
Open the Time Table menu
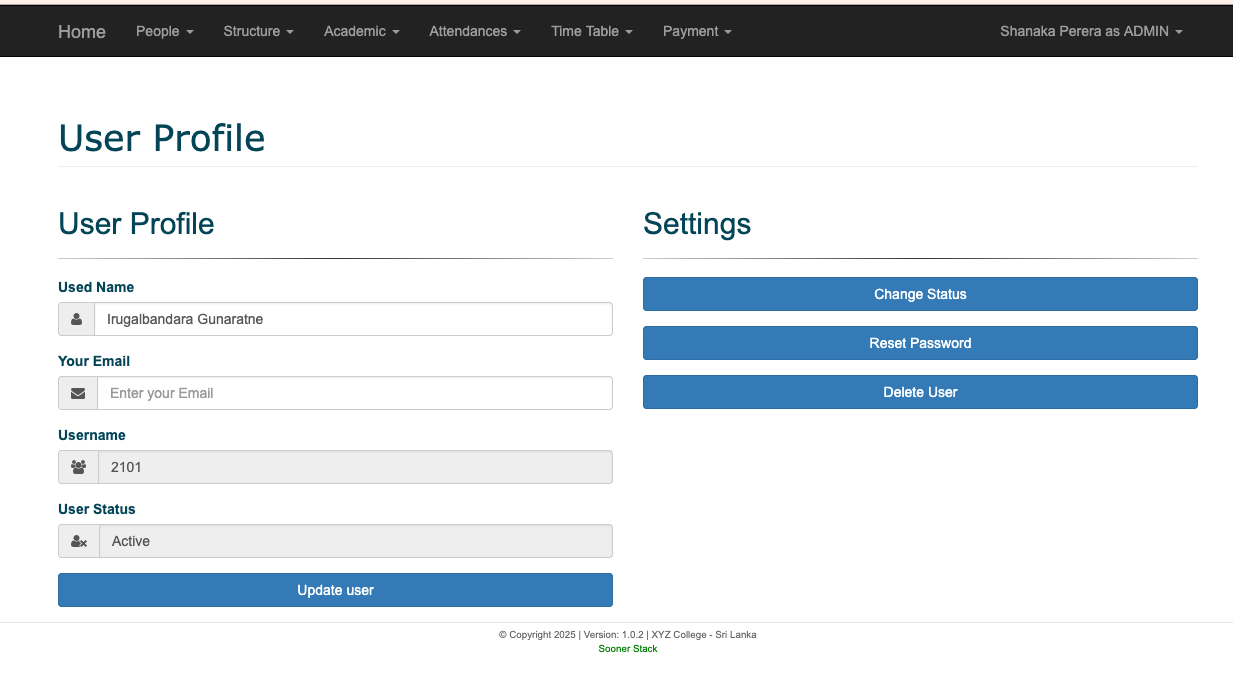pyautogui.click(x=591, y=31)
